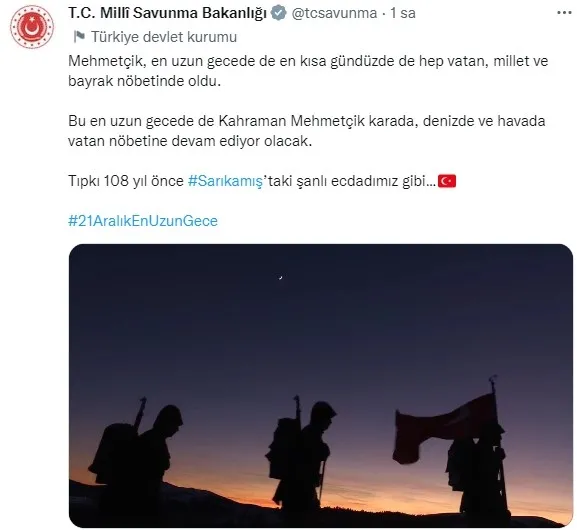577x530 pixels.
Task: Click the blue verified badge icon
Action: 279,13
